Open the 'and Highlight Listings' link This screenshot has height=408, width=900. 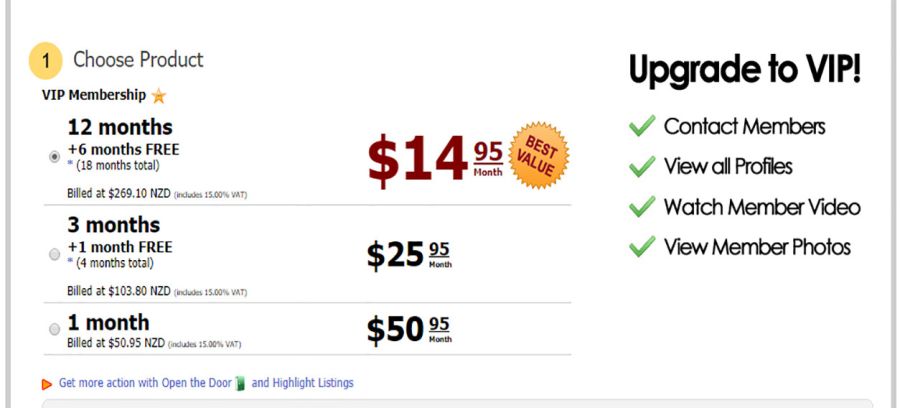click(x=302, y=383)
